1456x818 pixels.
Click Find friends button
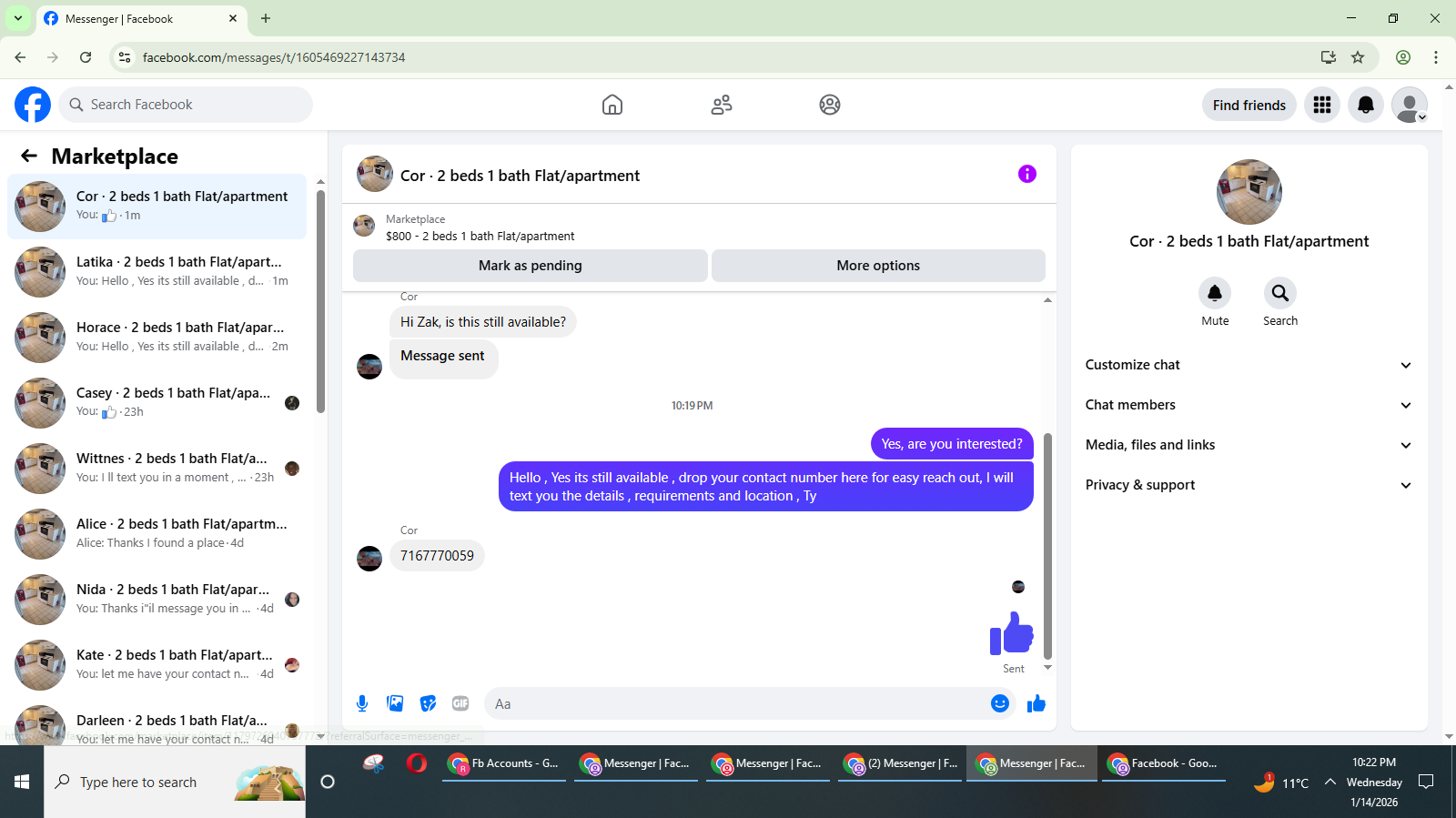point(1249,105)
